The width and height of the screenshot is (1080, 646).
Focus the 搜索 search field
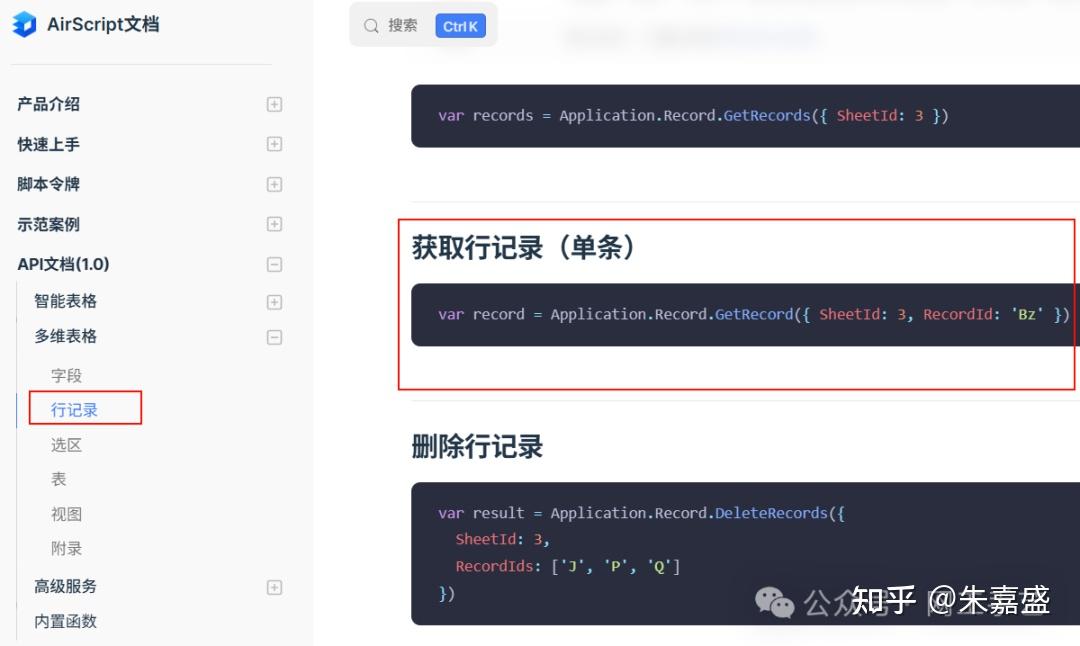[424, 25]
